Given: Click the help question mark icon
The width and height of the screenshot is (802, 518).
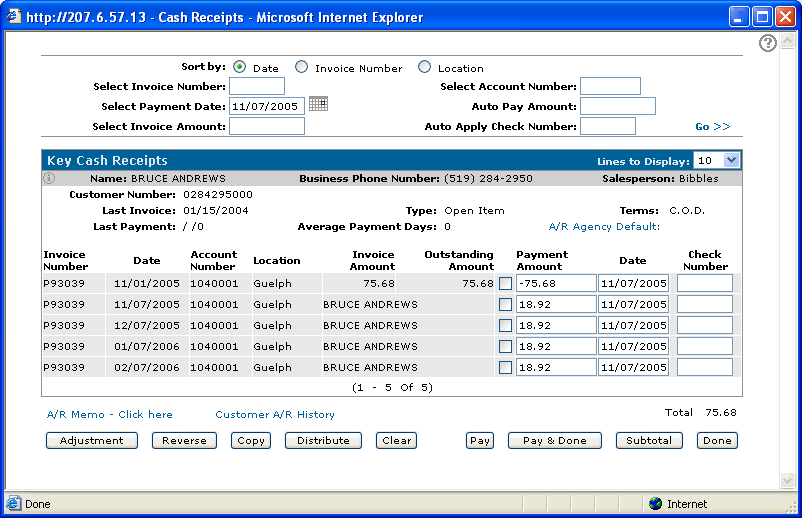Looking at the screenshot, I should coord(768,43).
